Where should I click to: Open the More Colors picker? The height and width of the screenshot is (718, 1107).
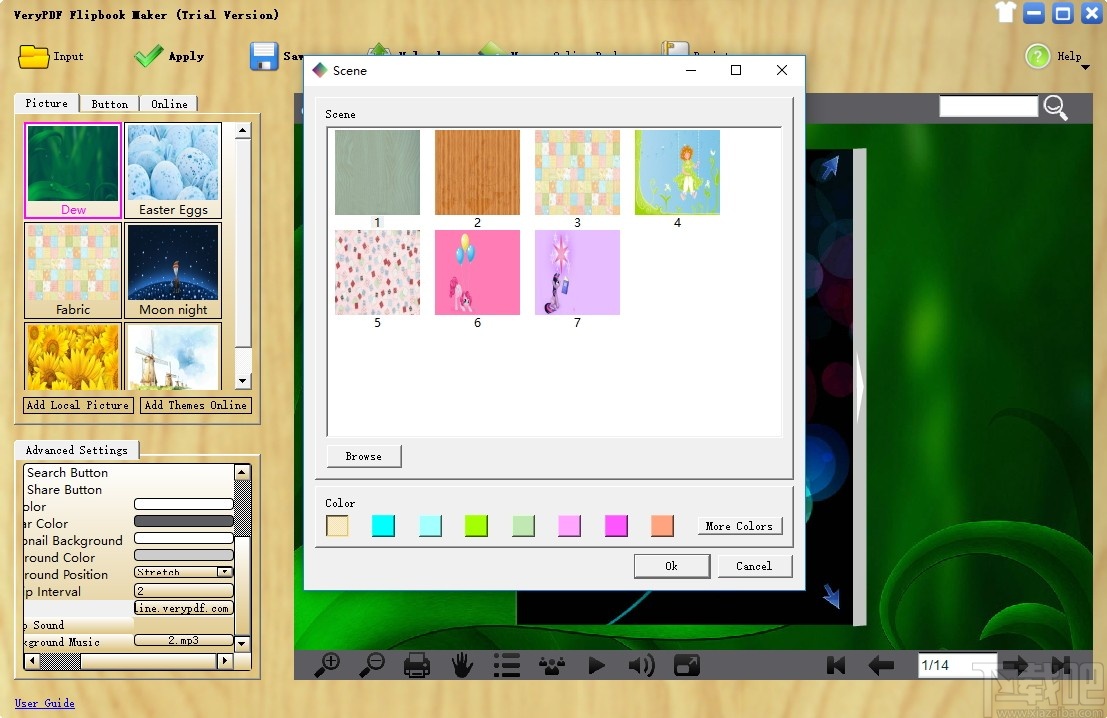pyautogui.click(x=739, y=525)
